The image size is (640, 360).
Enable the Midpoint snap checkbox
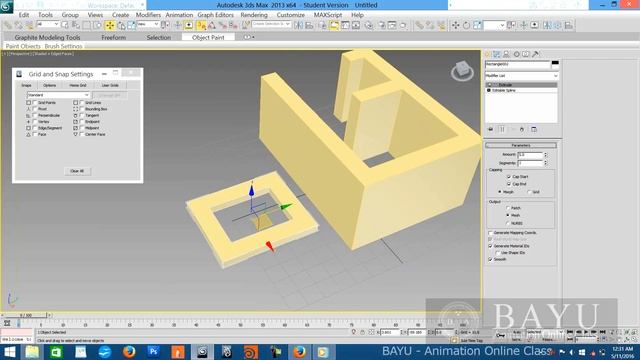82,128
